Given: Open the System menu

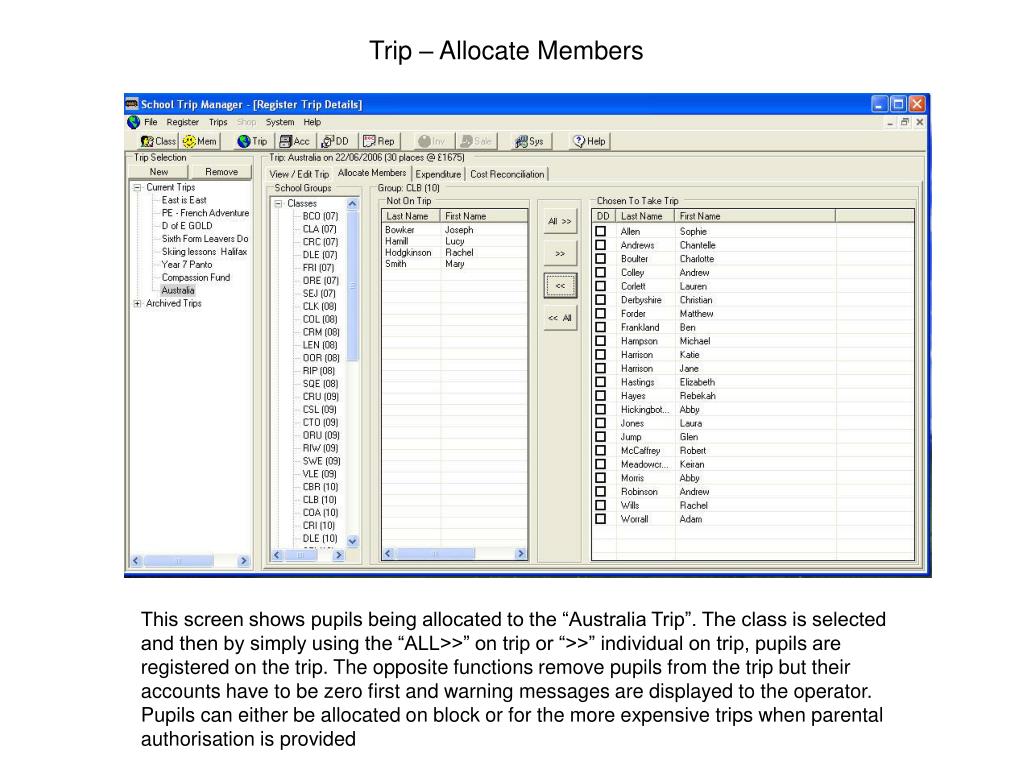Looking at the screenshot, I should (x=280, y=122).
